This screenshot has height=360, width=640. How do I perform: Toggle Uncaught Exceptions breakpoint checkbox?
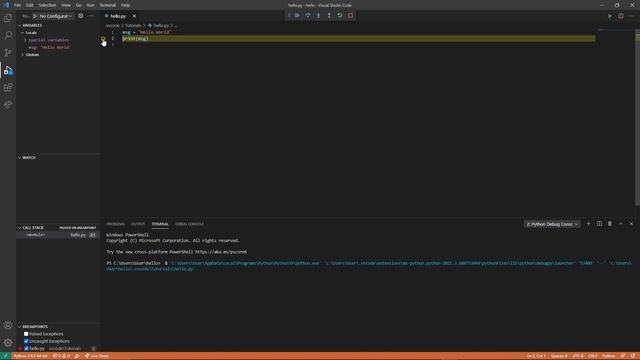[x=26, y=341]
